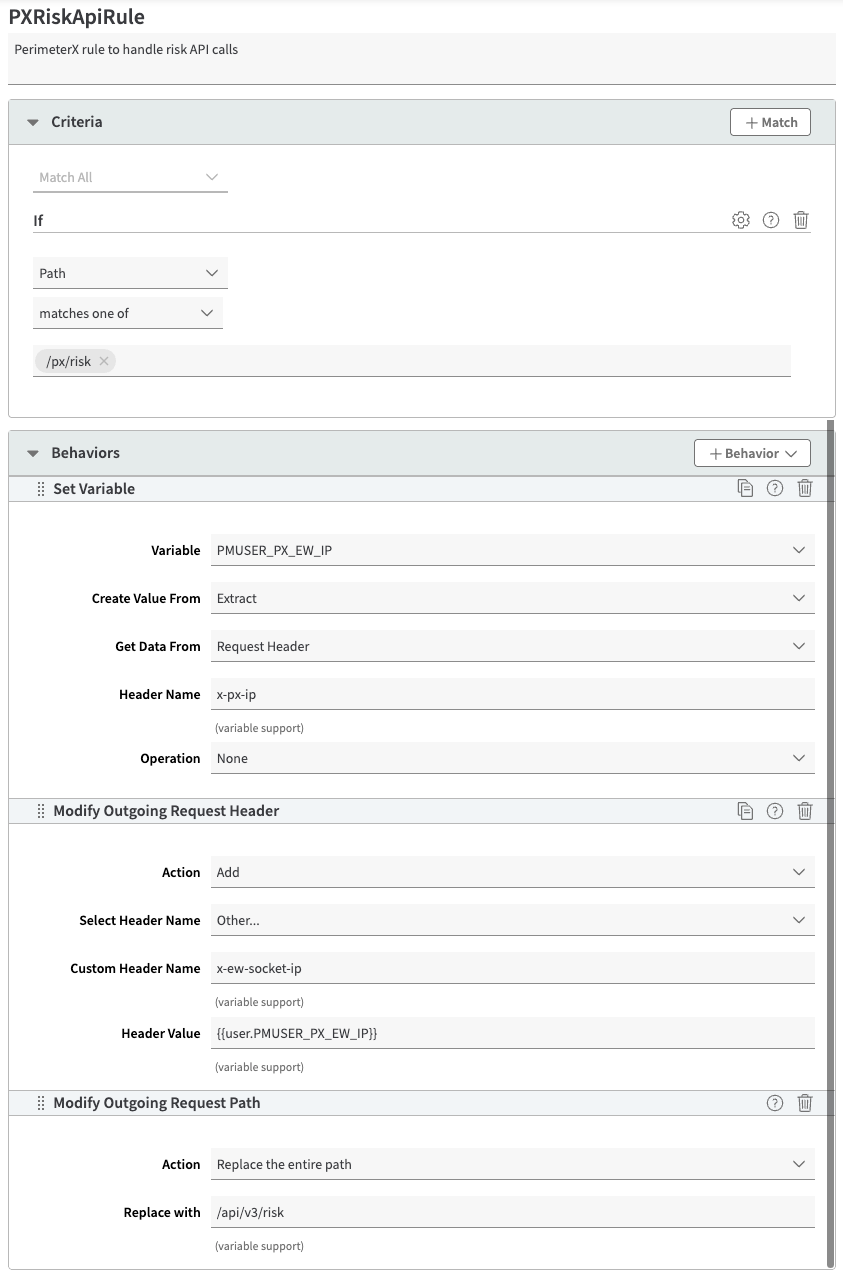Open help for the If criteria
The image size is (843, 1277).
(771, 220)
